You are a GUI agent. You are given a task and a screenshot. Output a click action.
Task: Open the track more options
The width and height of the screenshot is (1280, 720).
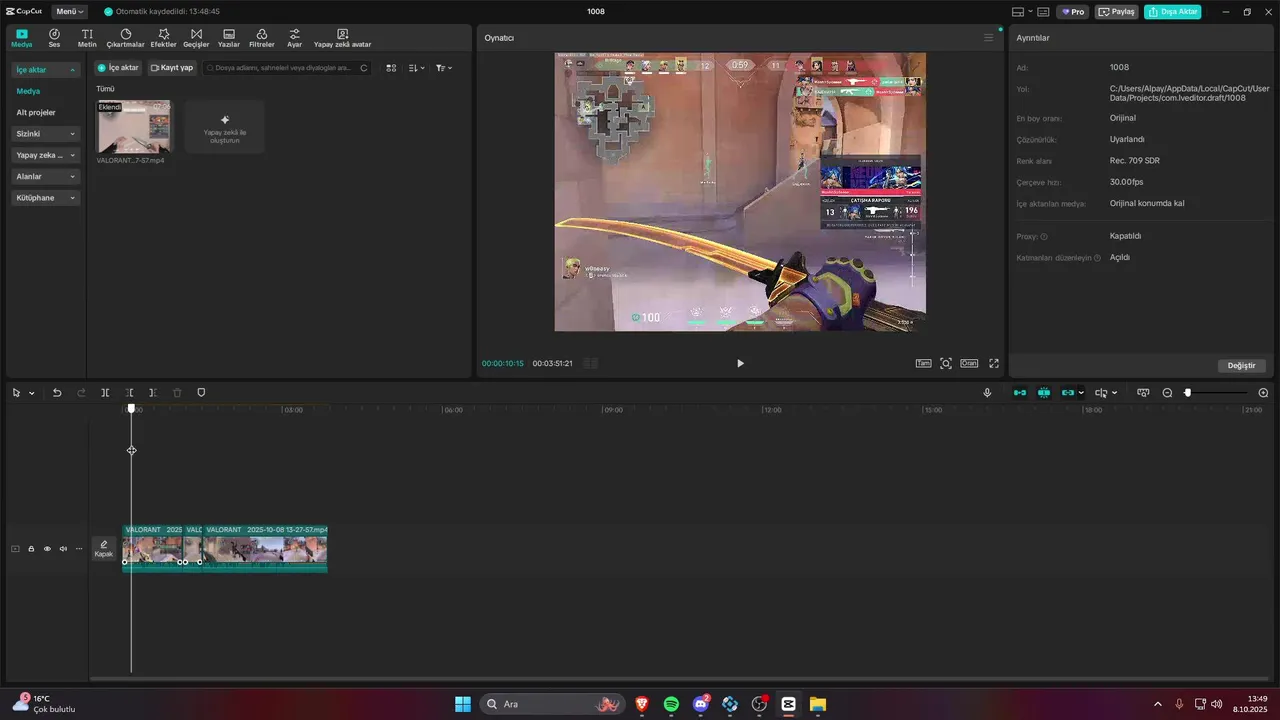pyautogui.click(x=79, y=549)
